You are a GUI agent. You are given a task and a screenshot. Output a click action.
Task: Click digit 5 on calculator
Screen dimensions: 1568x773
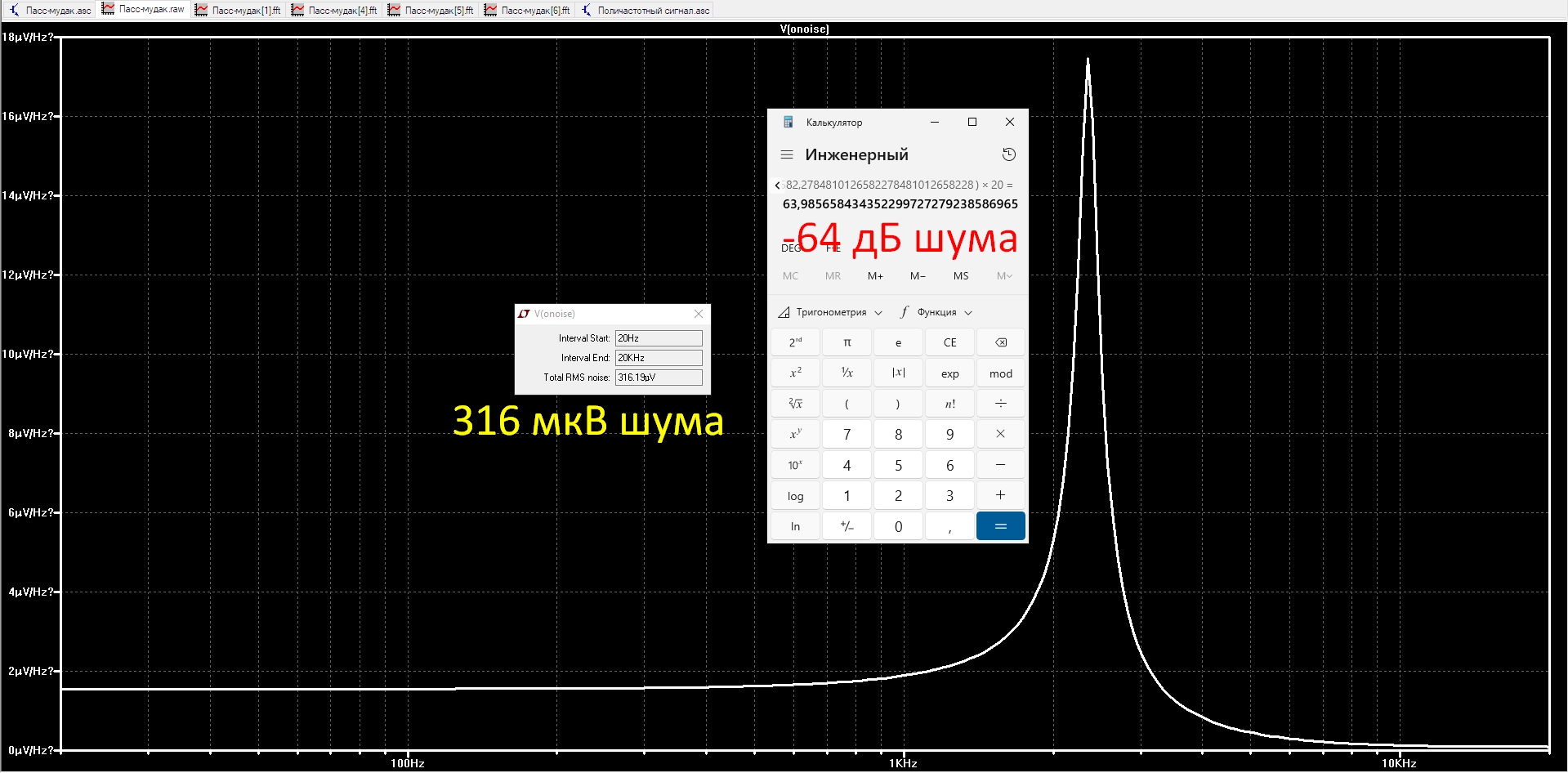coord(898,465)
